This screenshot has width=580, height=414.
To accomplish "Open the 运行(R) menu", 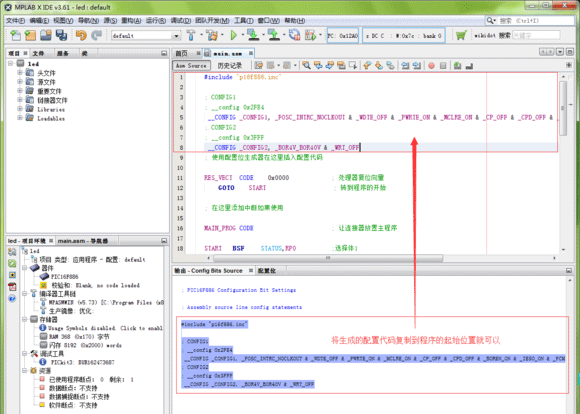I will [155, 20].
